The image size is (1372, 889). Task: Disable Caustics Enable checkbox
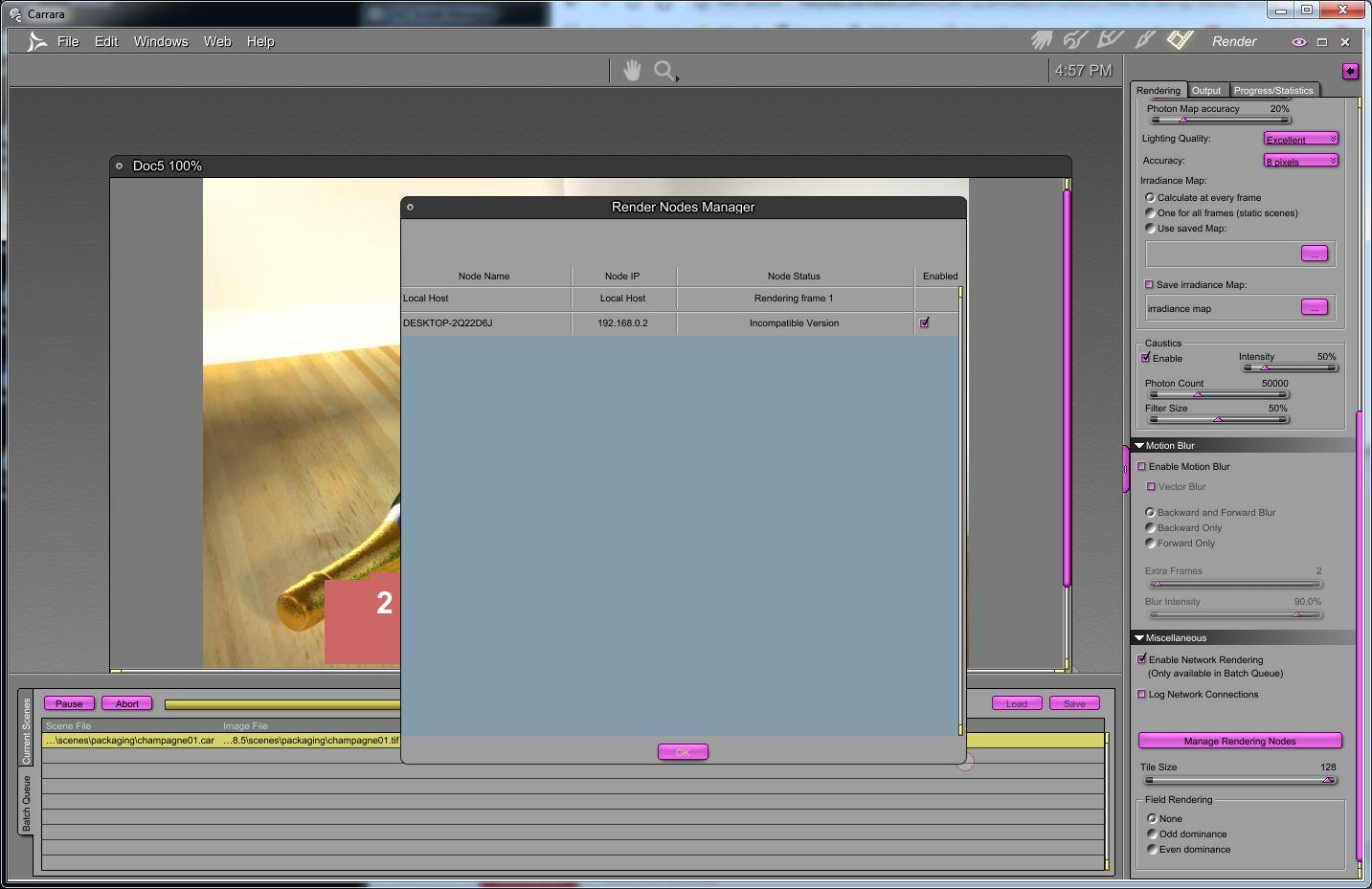tap(1146, 358)
